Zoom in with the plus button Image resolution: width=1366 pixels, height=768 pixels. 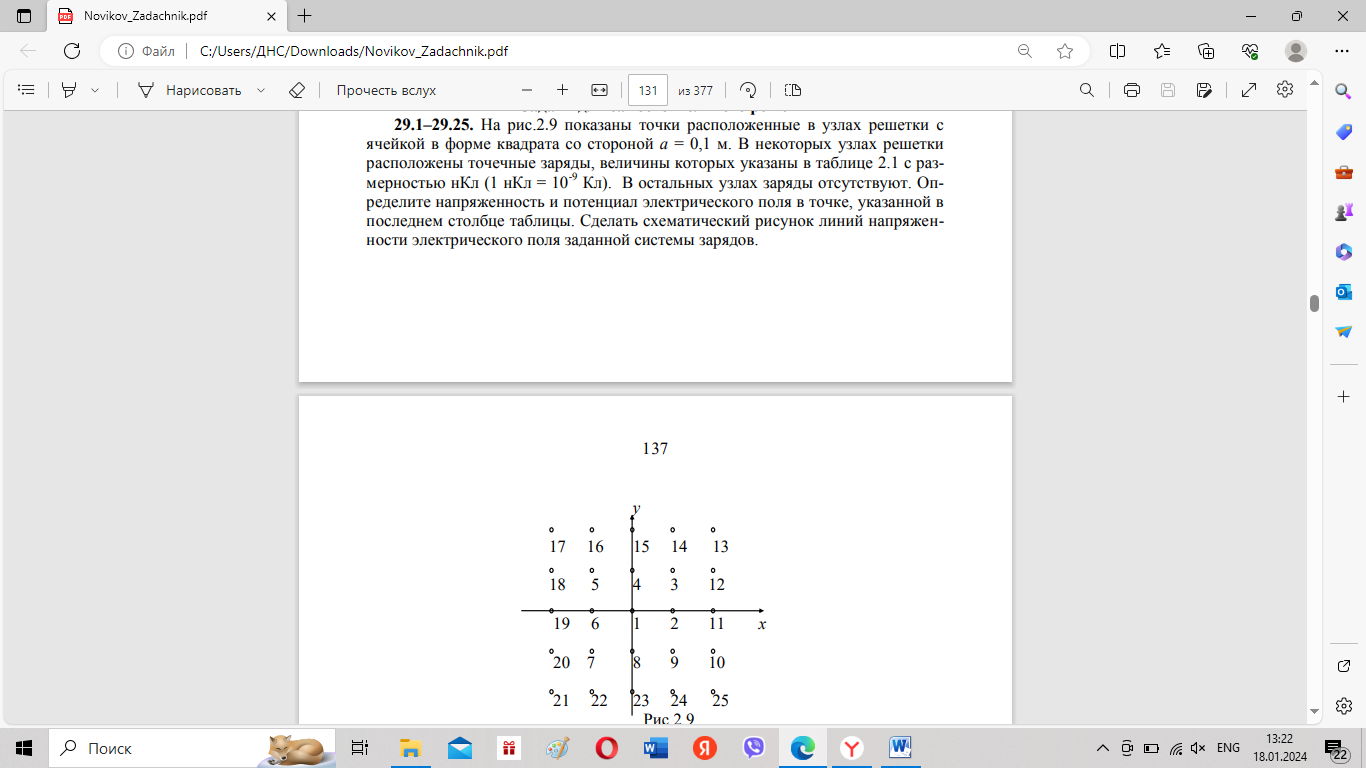562,90
